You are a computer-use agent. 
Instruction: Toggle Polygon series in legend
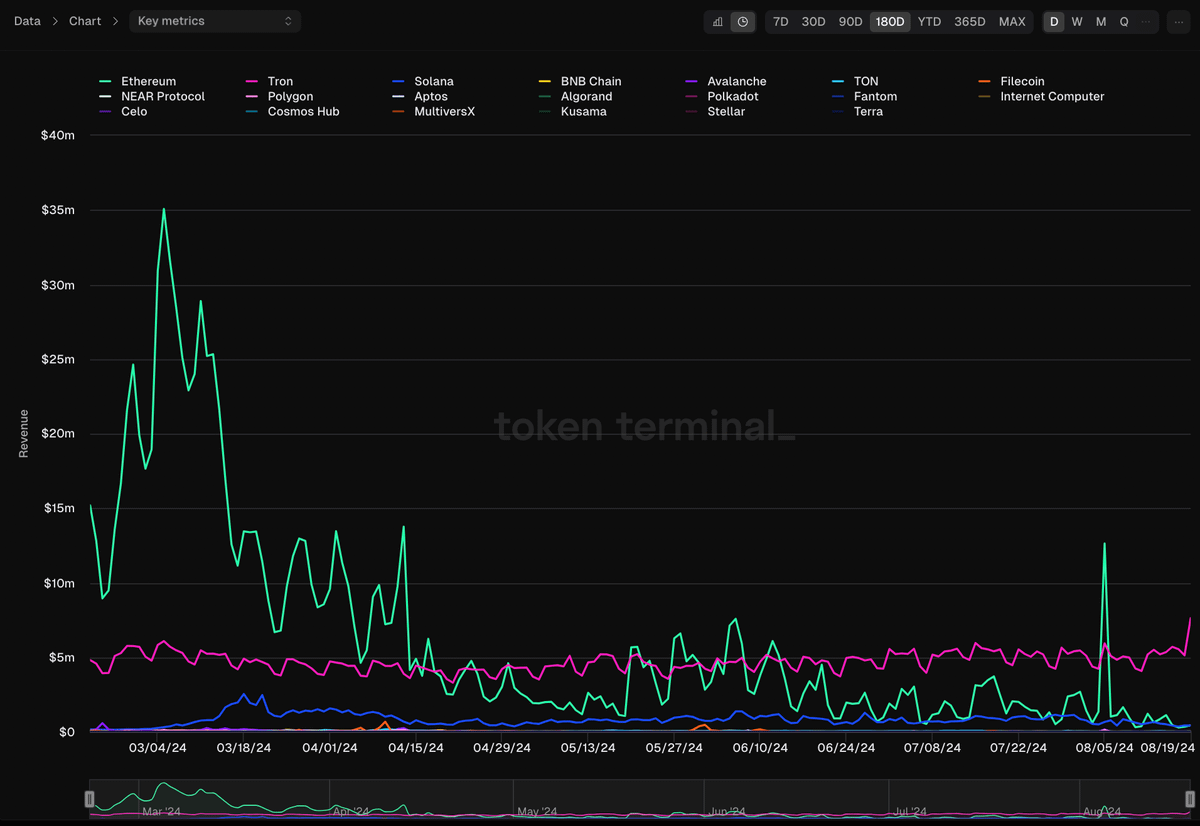point(279,96)
